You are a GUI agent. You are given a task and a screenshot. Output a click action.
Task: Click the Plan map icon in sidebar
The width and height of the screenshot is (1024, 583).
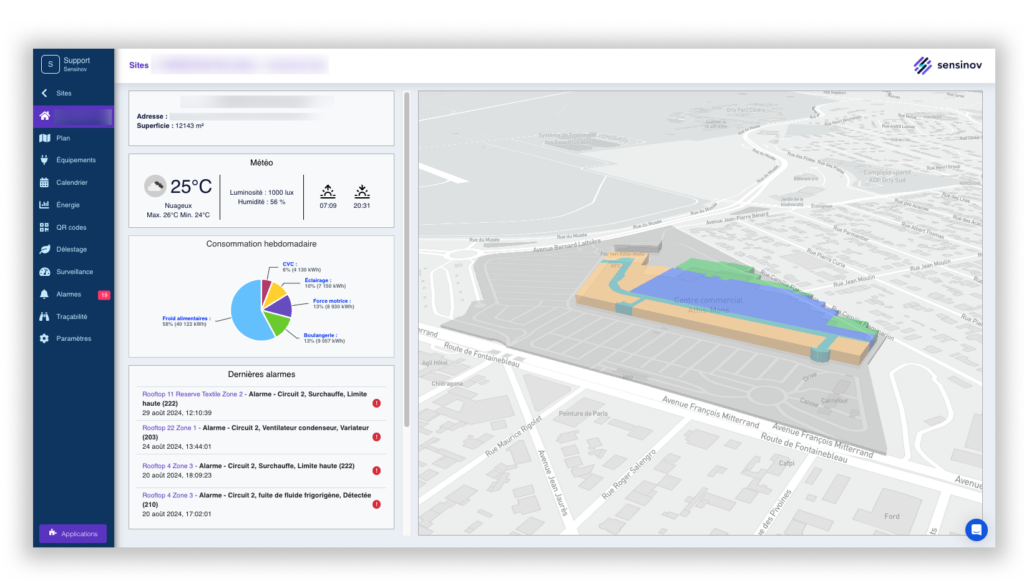[x=44, y=138]
